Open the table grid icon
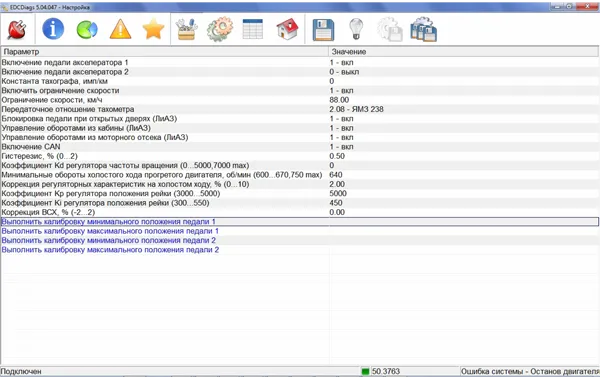The height and width of the screenshot is (377, 600). (253, 29)
